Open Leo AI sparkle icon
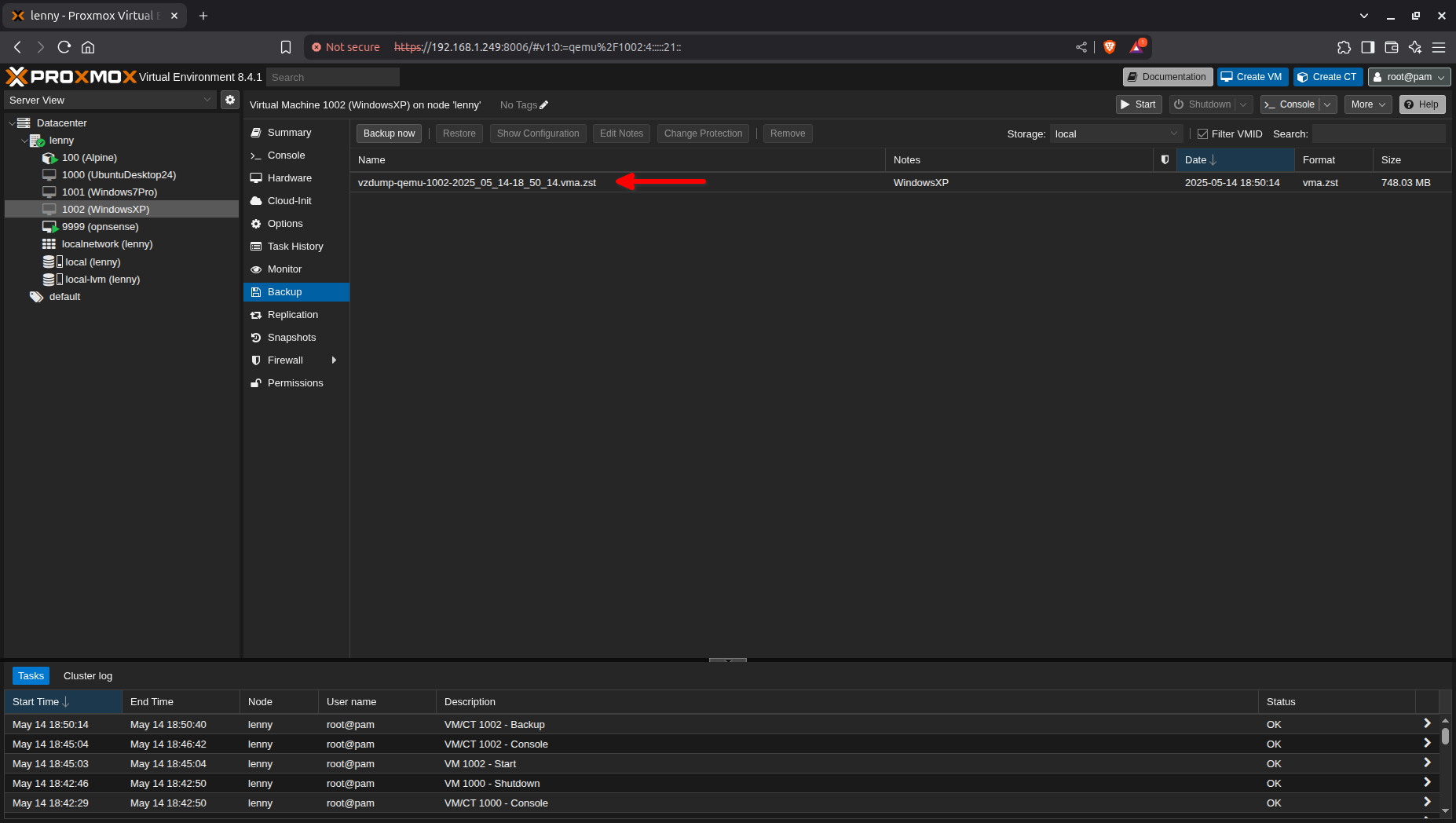 tap(1415, 47)
